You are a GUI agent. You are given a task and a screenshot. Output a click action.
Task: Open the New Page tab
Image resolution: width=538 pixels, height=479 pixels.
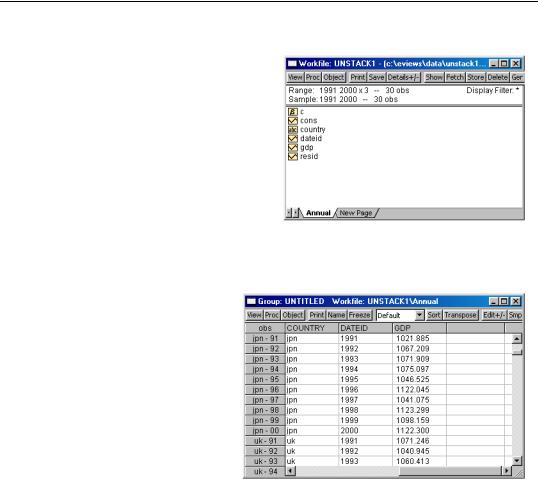pyautogui.click(x=356, y=213)
